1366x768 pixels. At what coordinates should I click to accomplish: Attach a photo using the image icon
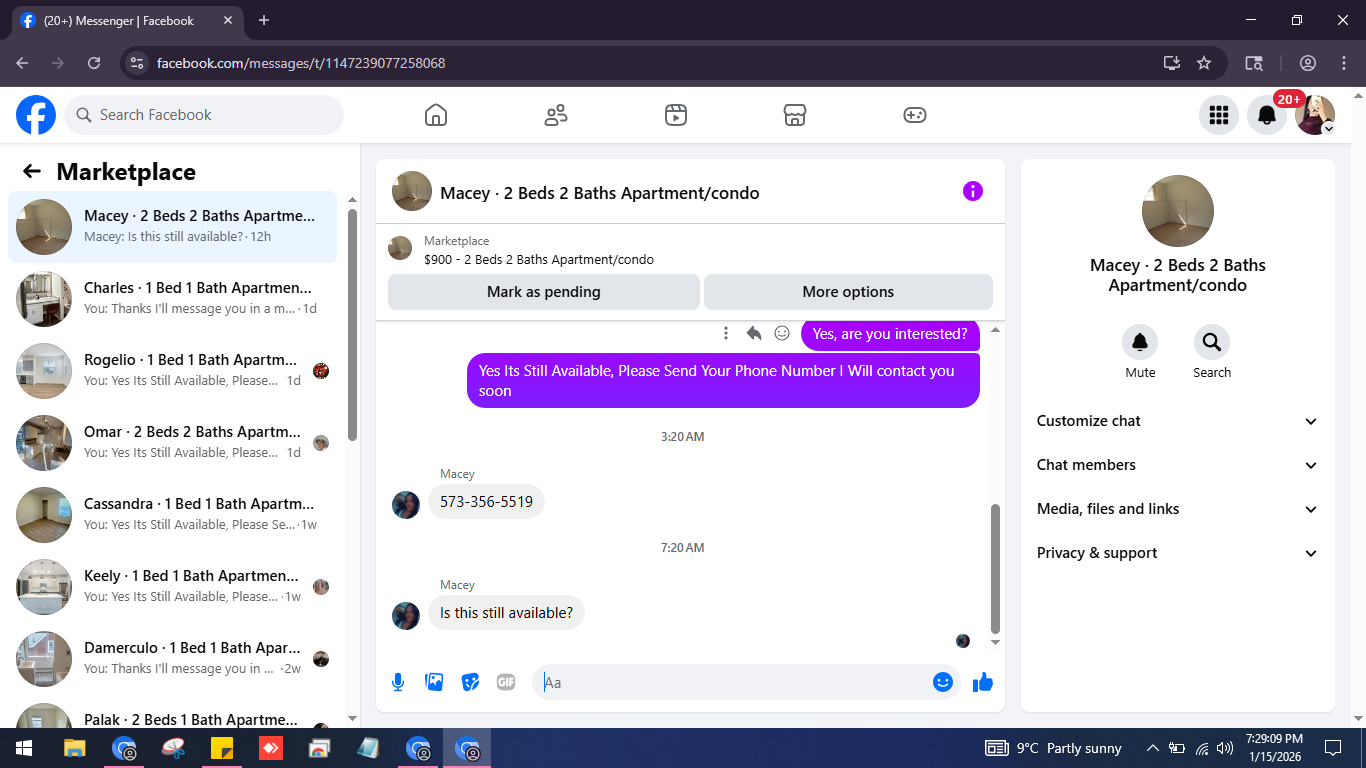434,682
